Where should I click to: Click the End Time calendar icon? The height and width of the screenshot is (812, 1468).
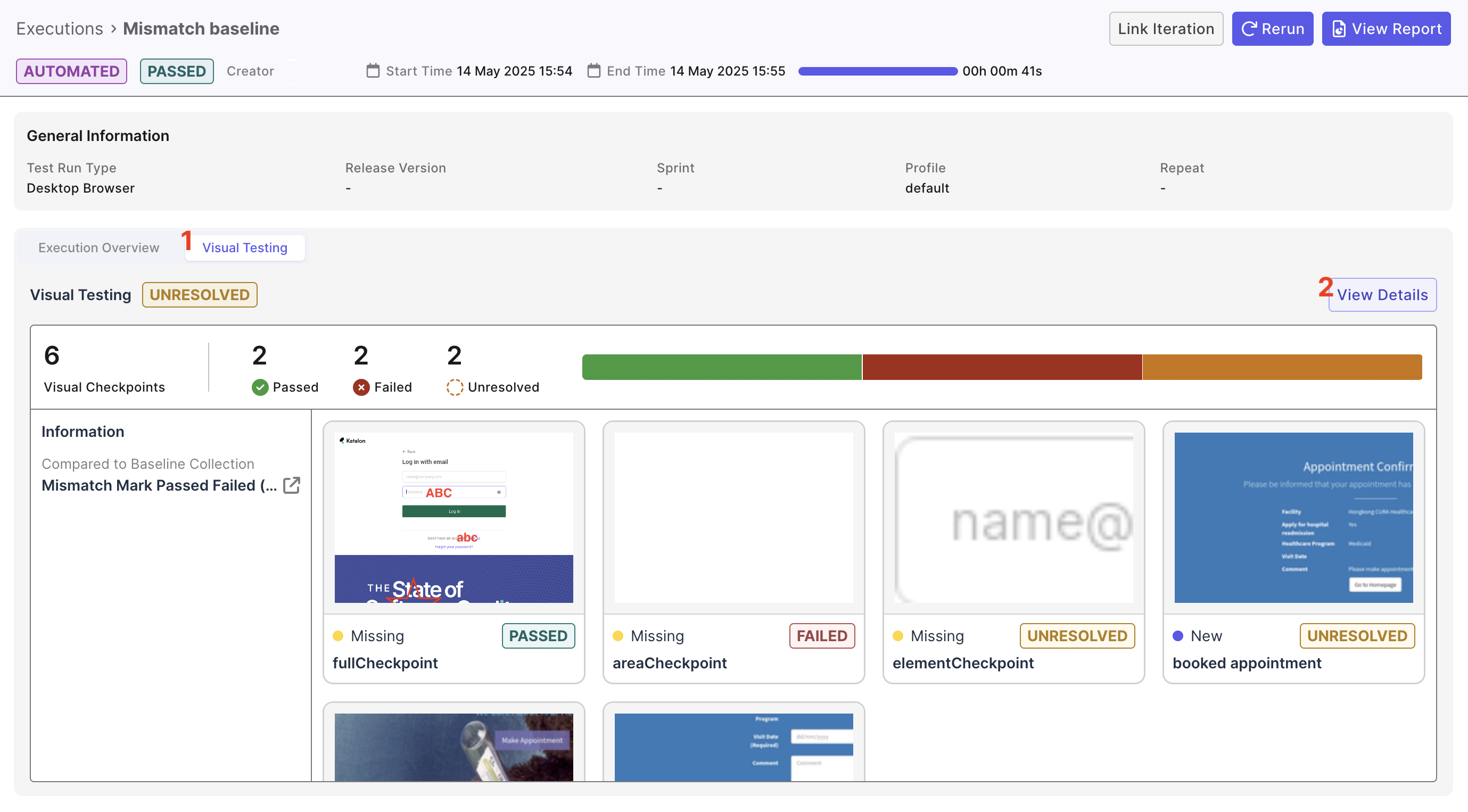pyautogui.click(x=594, y=71)
